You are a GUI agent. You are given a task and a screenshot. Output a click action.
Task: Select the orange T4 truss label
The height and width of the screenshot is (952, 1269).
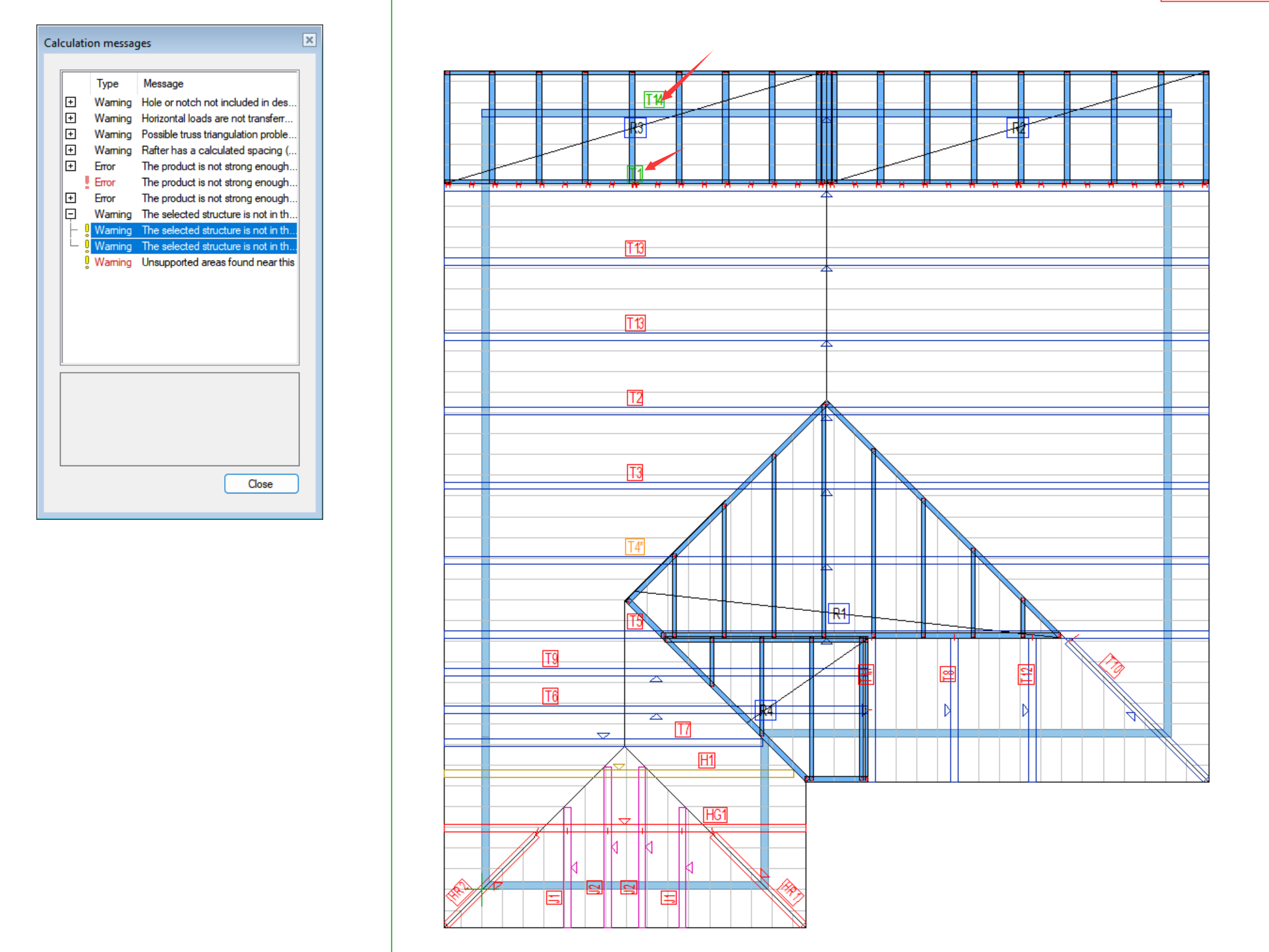634,547
